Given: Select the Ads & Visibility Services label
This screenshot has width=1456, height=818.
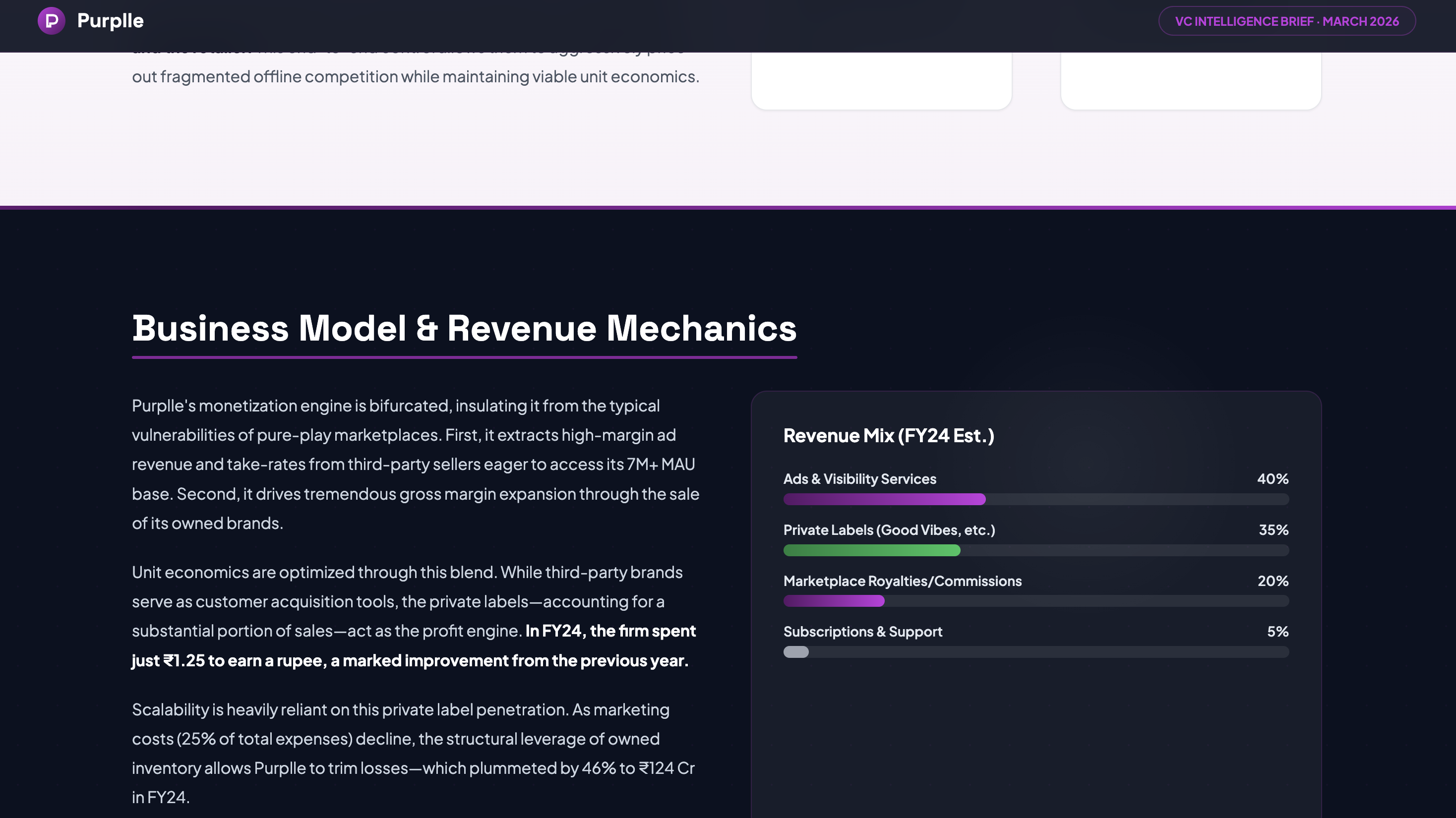Looking at the screenshot, I should coord(859,479).
